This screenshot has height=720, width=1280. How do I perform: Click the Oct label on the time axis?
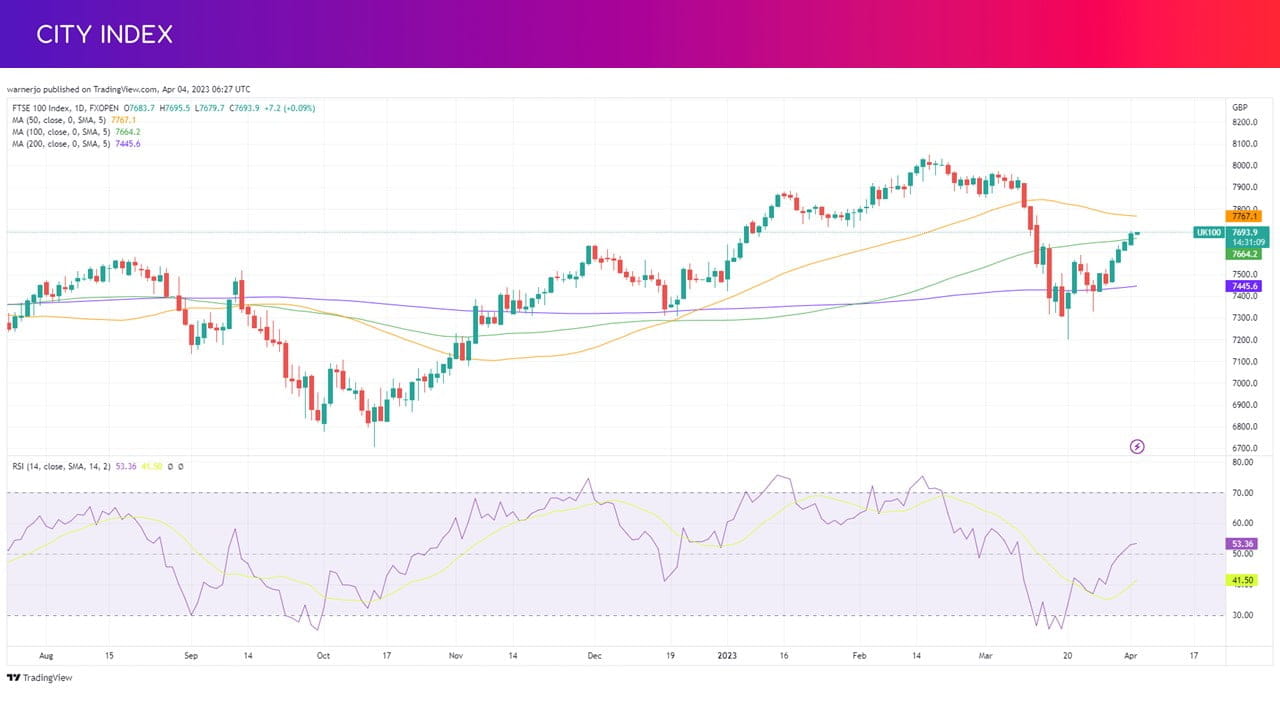[323, 656]
